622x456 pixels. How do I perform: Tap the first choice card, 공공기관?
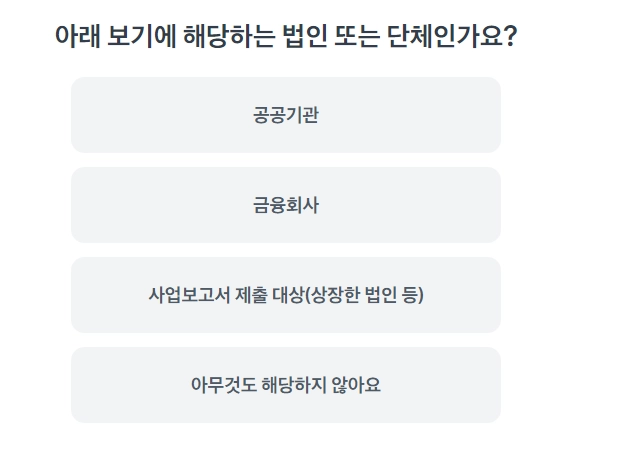pyautogui.click(x=285, y=115)
